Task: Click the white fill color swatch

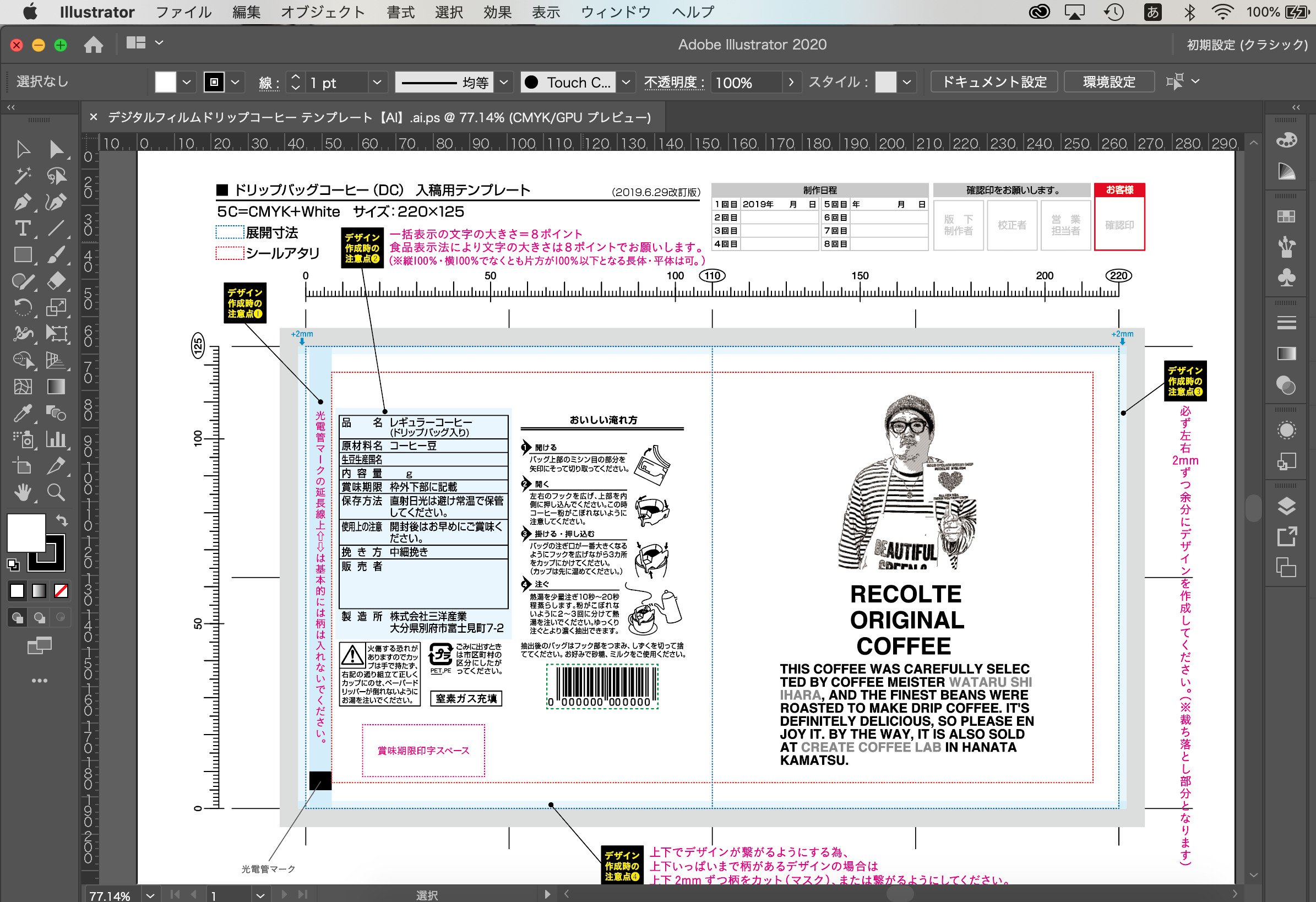Action: (x=26, y=532)
